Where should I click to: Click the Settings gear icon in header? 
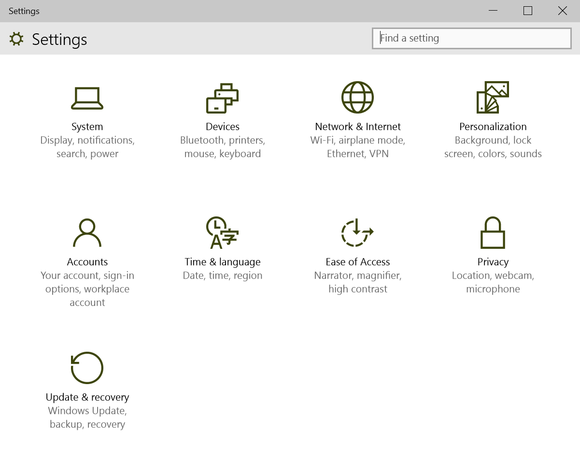point(16,39)
